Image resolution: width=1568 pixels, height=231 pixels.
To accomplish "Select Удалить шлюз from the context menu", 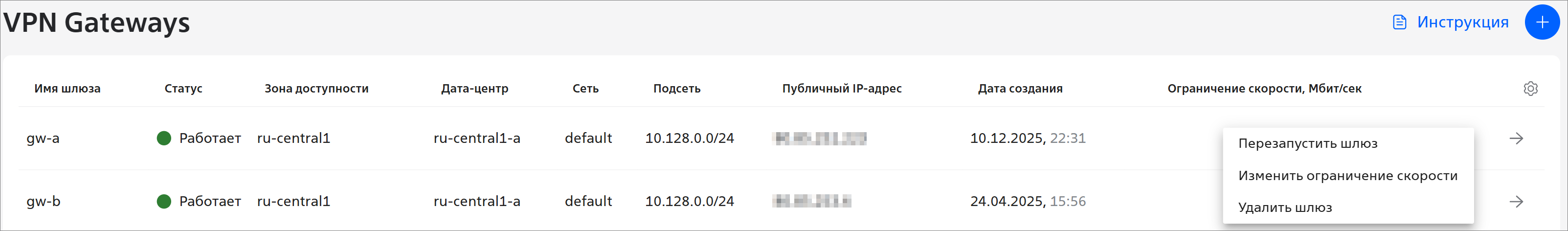I will [x=1285, y=208].
